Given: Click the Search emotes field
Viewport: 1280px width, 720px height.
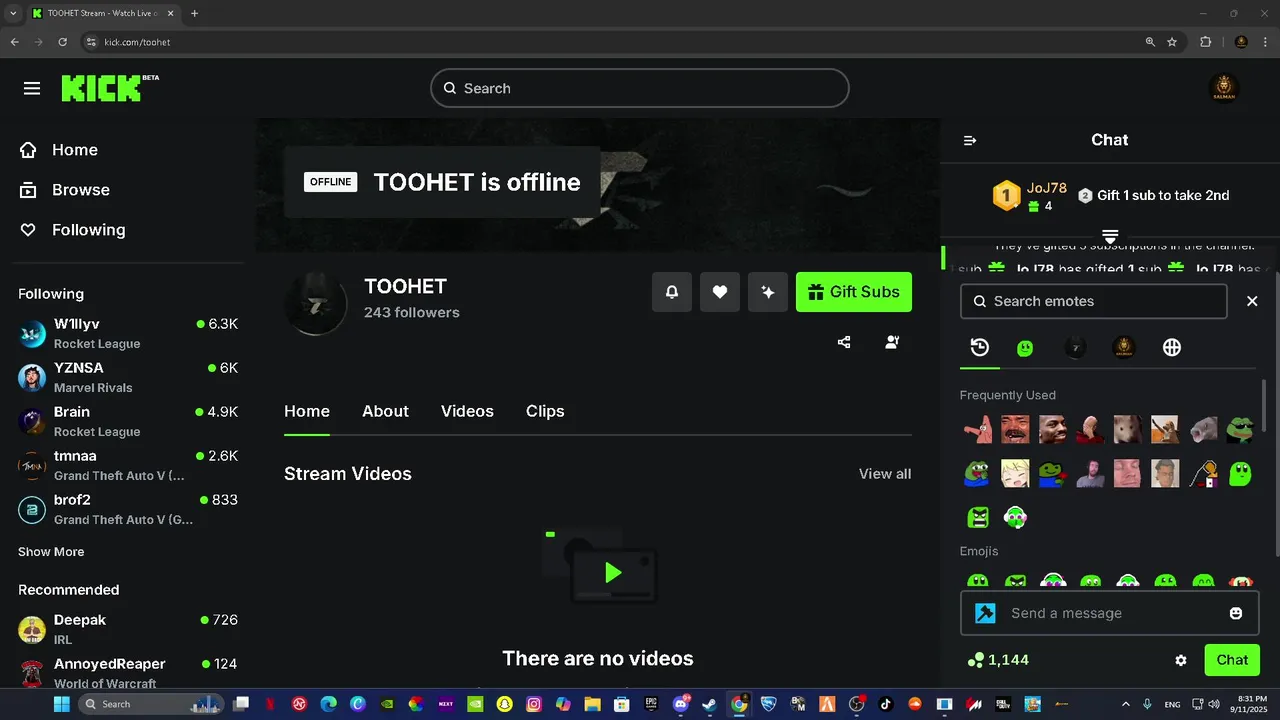Looking at the screenshot, I should coord(1094,301).
